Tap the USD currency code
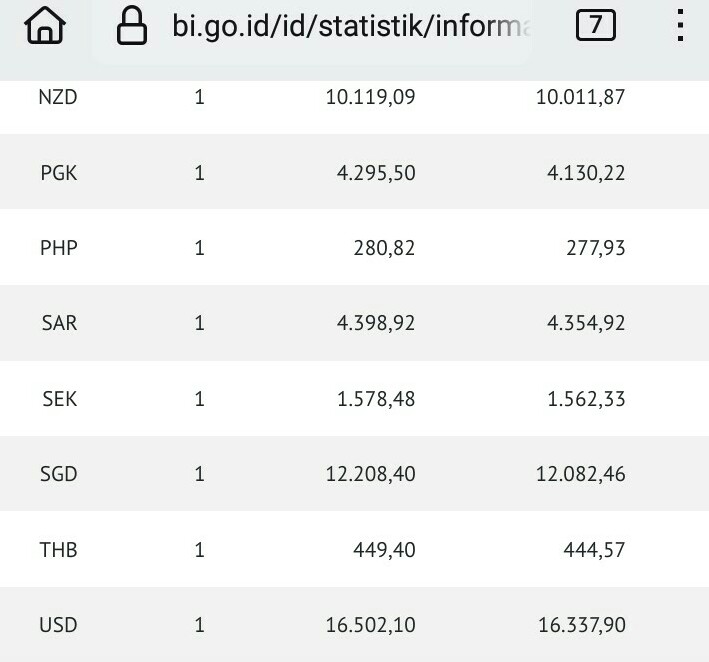This screenshot has width=709, height=662. coord(58,626)
